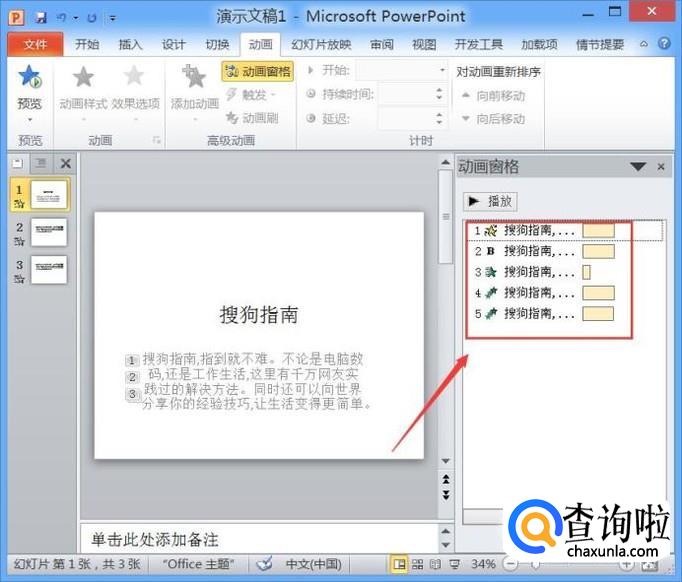Select animation item 1 in Animation Pane

pyautogui.click(x=565, y=231)
